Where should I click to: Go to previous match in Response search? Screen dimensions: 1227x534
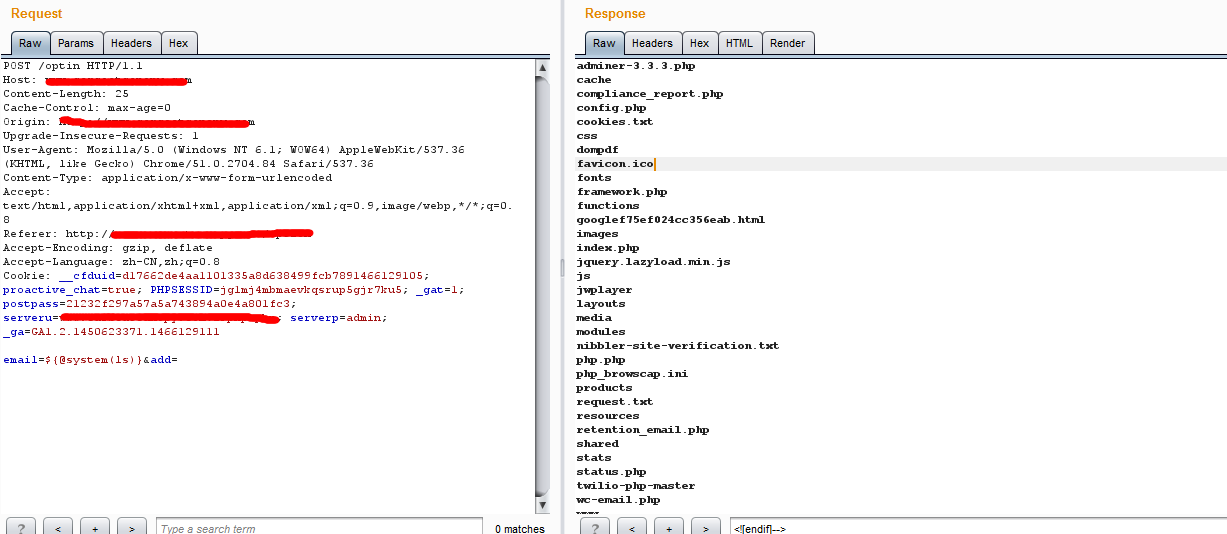pos(631,527)
